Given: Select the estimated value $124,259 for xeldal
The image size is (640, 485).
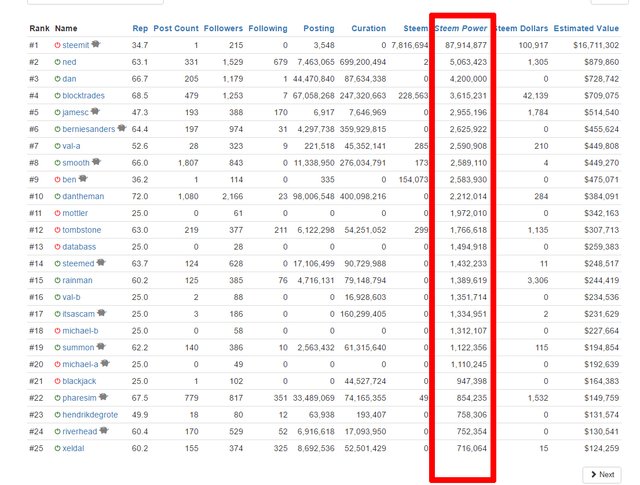Looking at the screenshot, I should (x=601, y=448).
